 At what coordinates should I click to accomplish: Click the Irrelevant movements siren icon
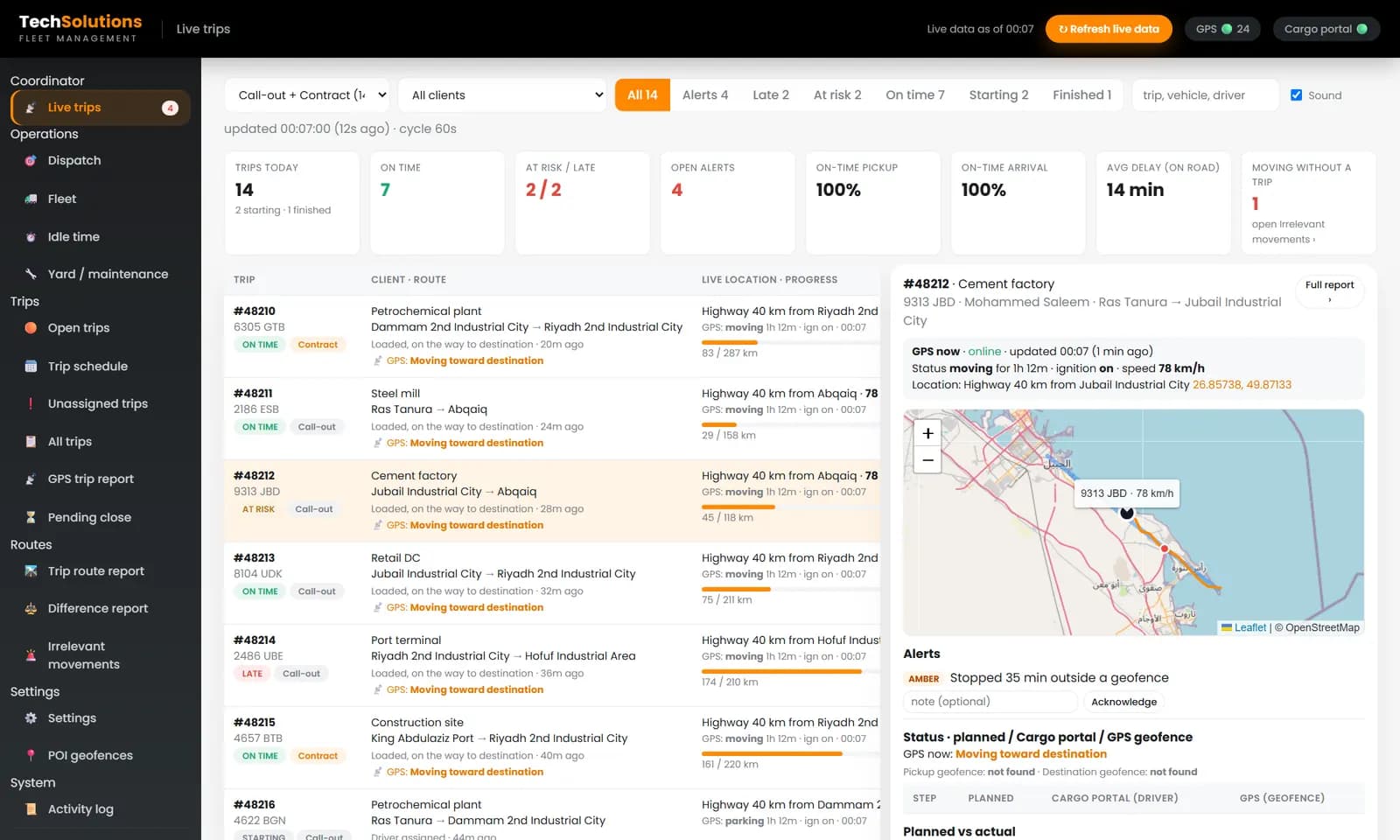31,655
